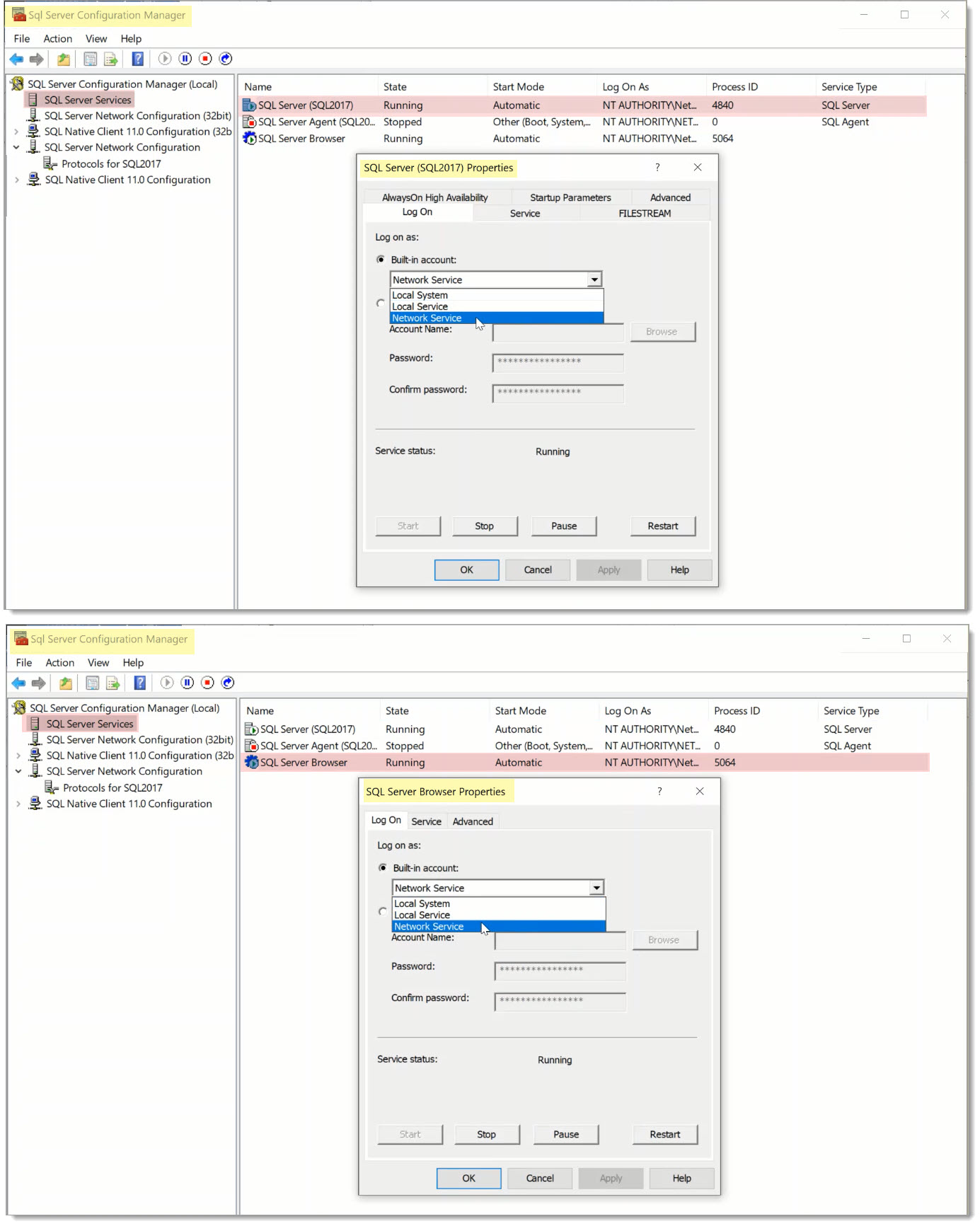Expand bottom SQL Native Client 11.0 Configuration node, upper tree
Image resolution: width=980 pixels, height=1226 pixels.
[x=16, y=180]
